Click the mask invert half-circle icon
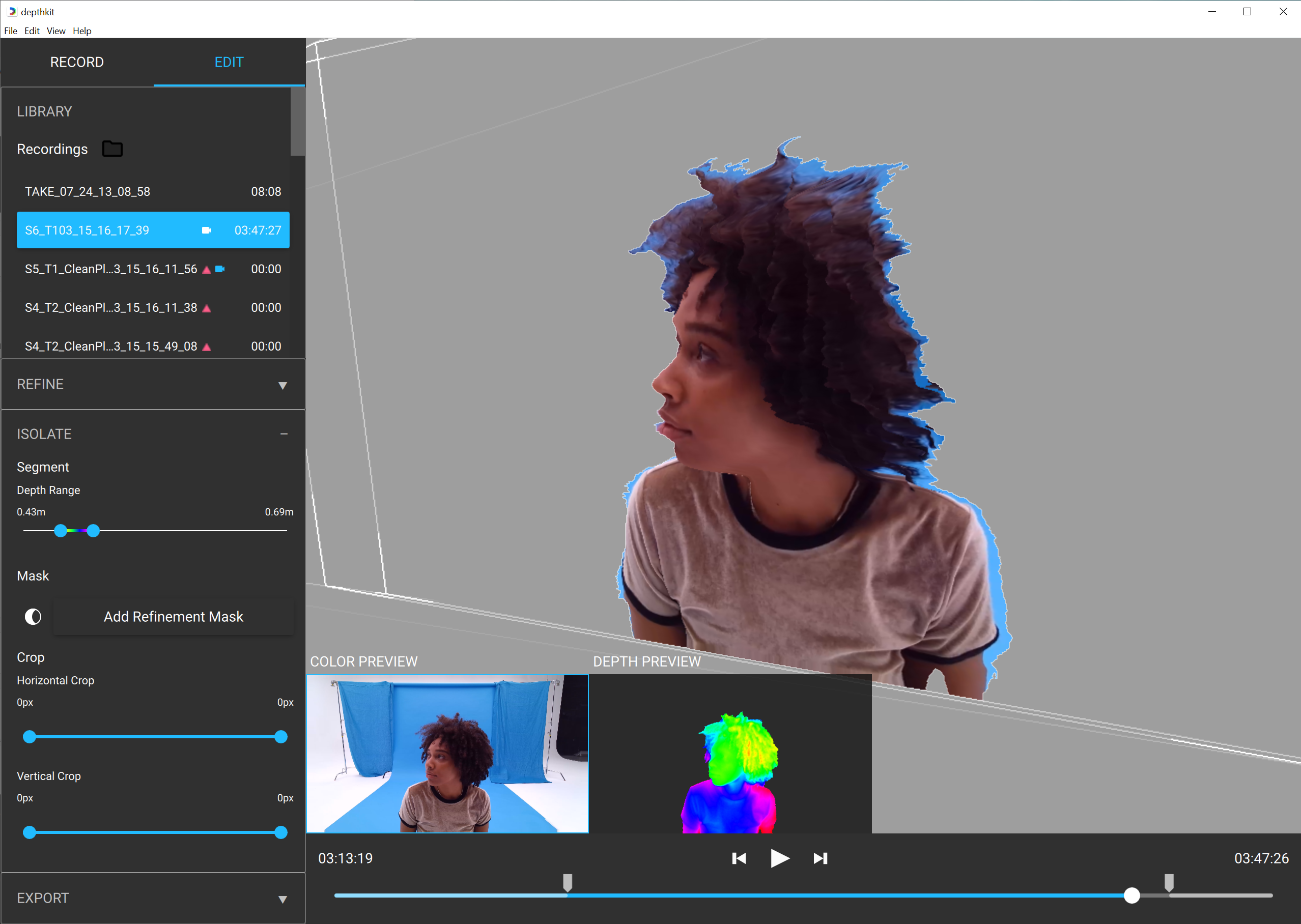 pos(33,617)
